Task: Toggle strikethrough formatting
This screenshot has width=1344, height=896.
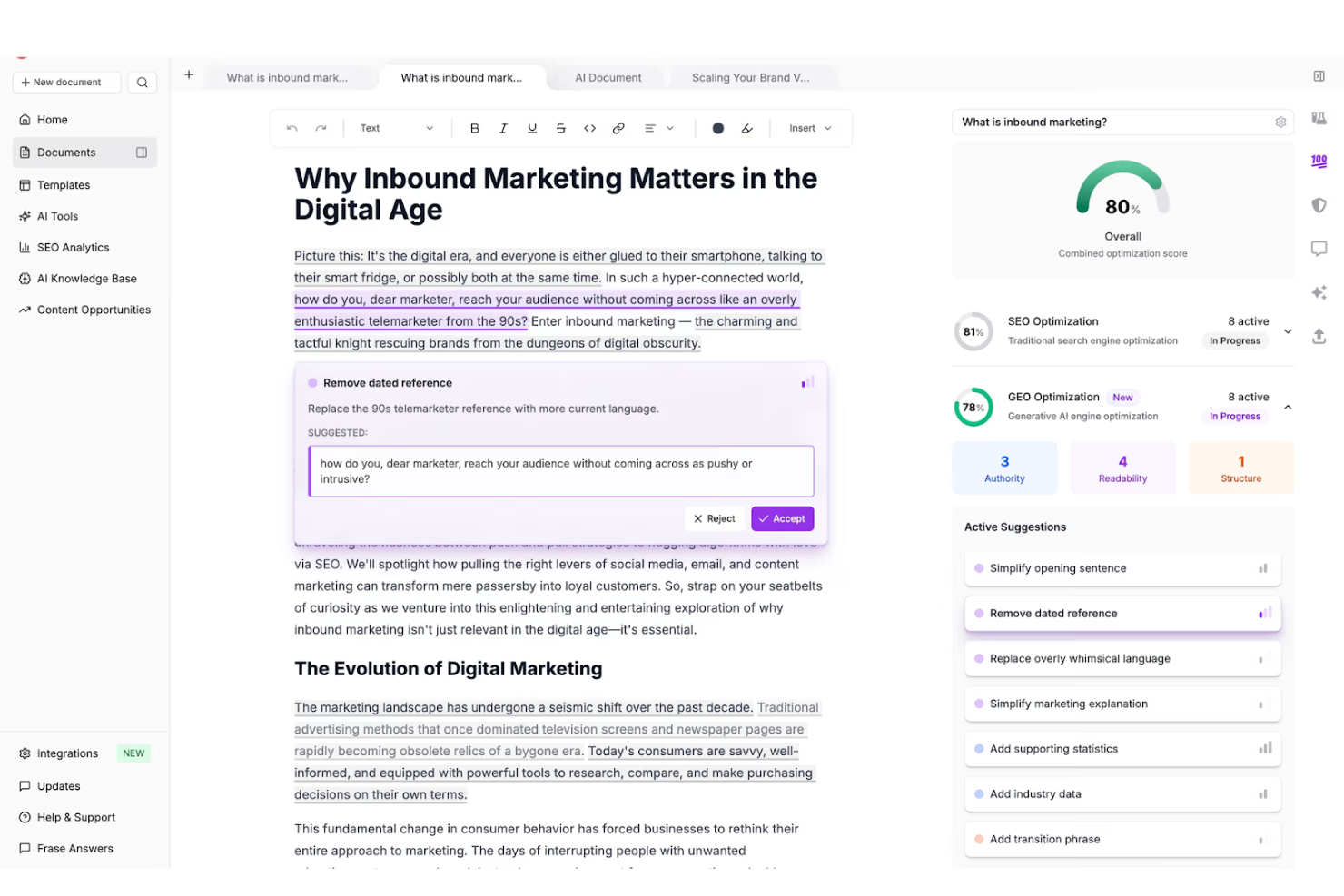Action: (561, 129)
